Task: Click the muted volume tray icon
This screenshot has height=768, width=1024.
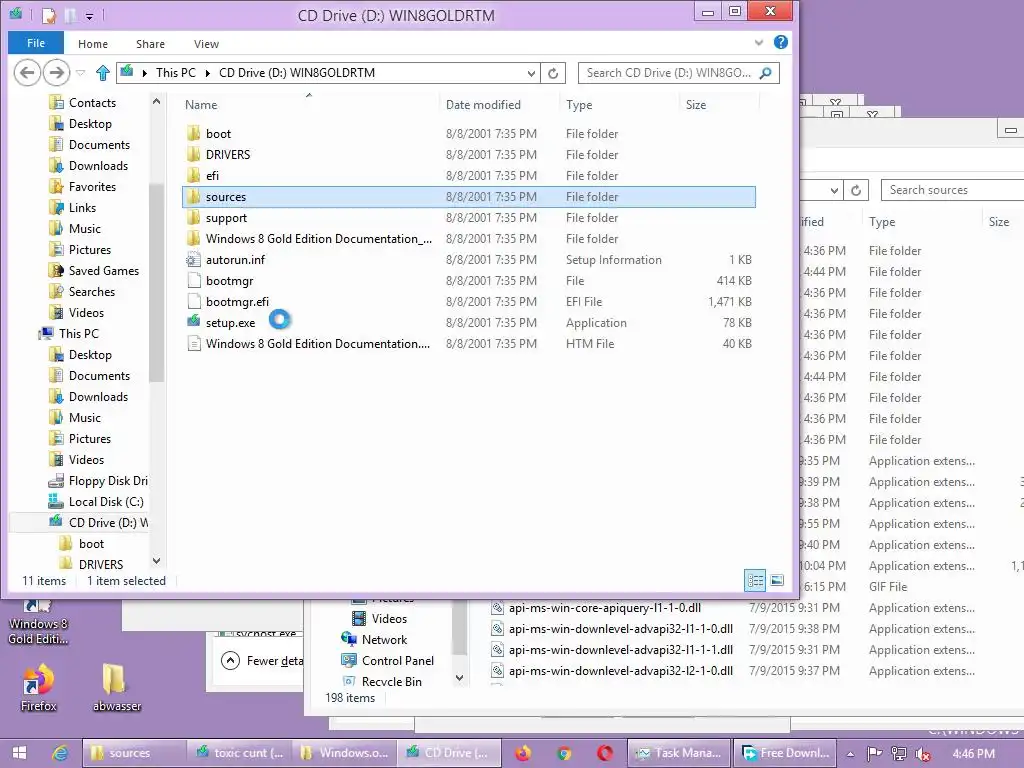Action: (923, 754)
